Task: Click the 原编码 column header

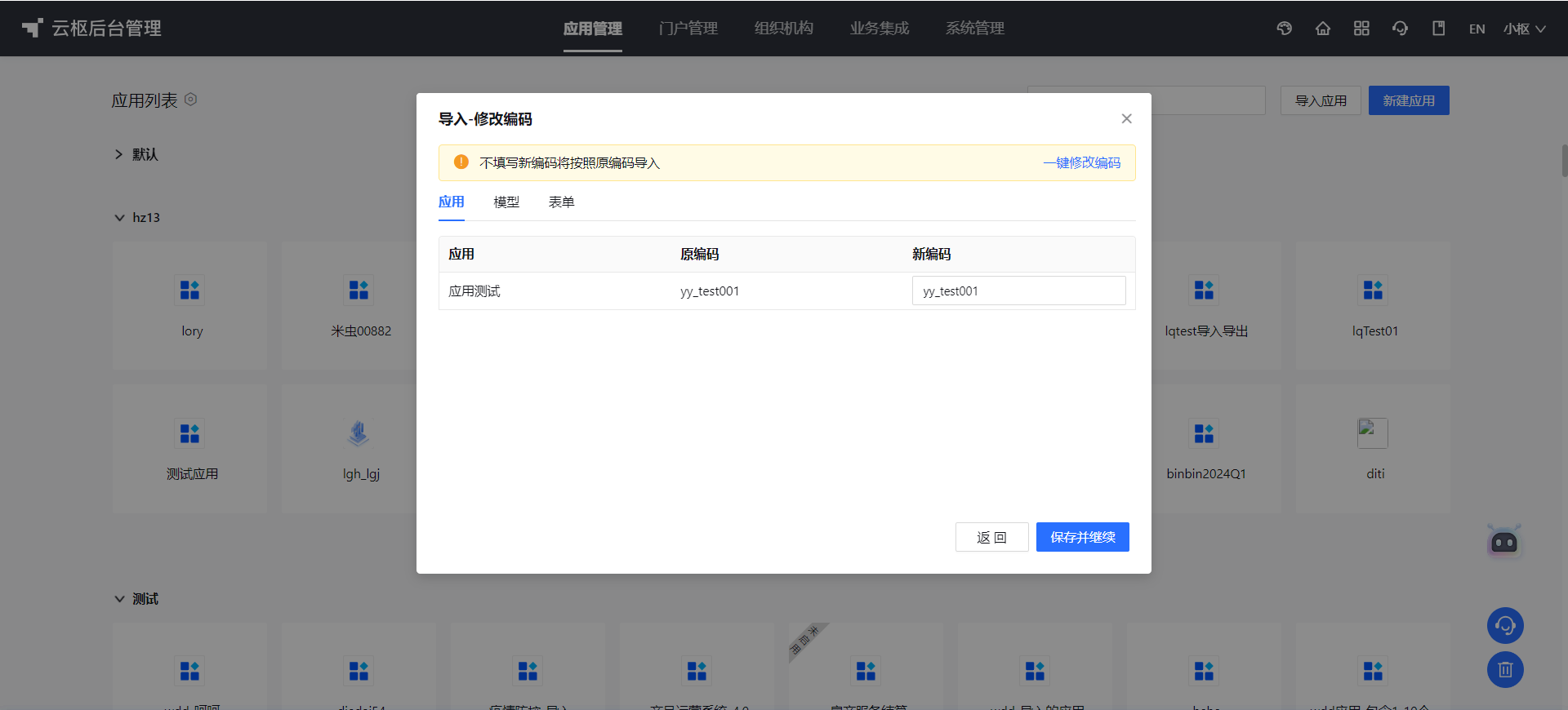Action: coord(700,255)
